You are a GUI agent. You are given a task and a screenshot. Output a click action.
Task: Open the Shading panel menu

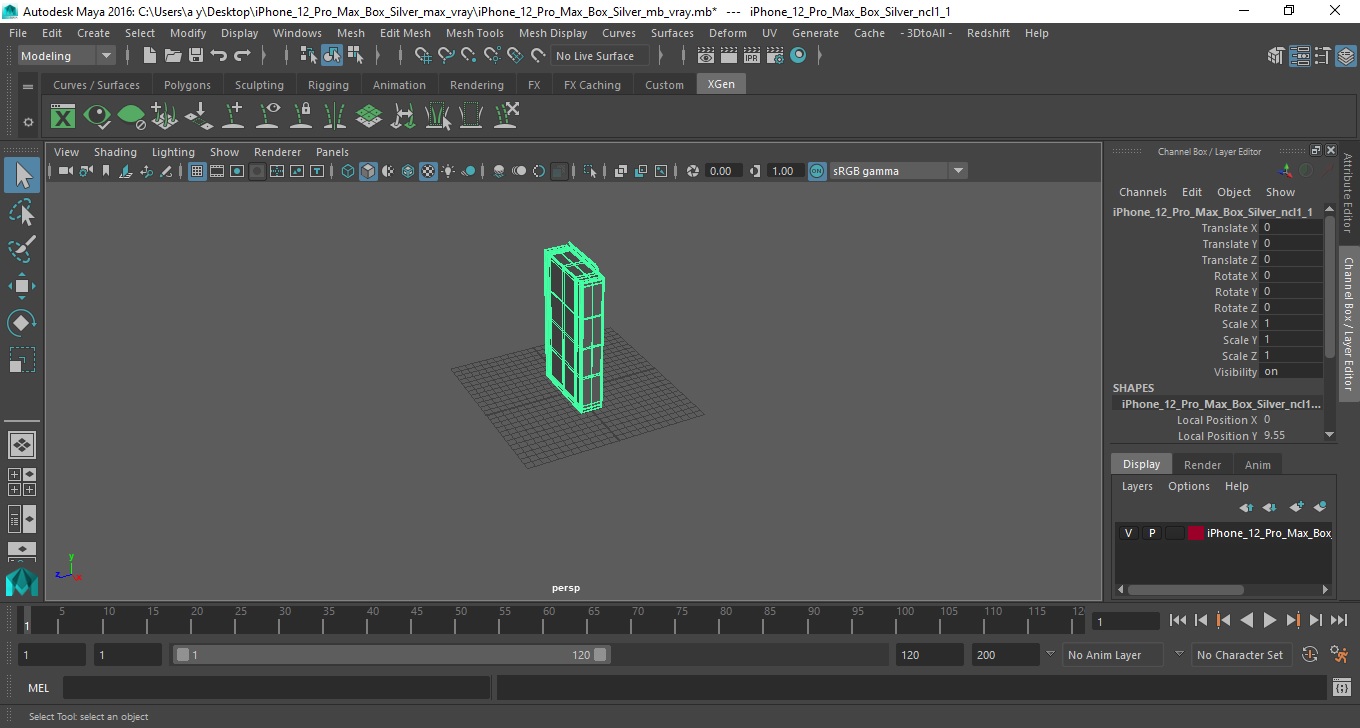pyautogui.click(x=115, y=152)
